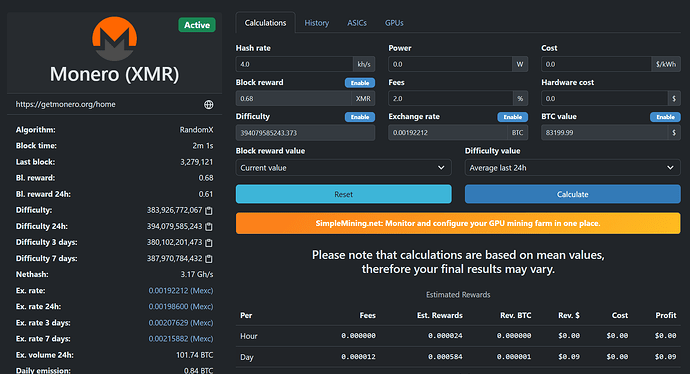Open the SimpleMining.net orange banner link
Viewport: 690px width, 374px height.
pyautogui.click(x=458, y=223)
